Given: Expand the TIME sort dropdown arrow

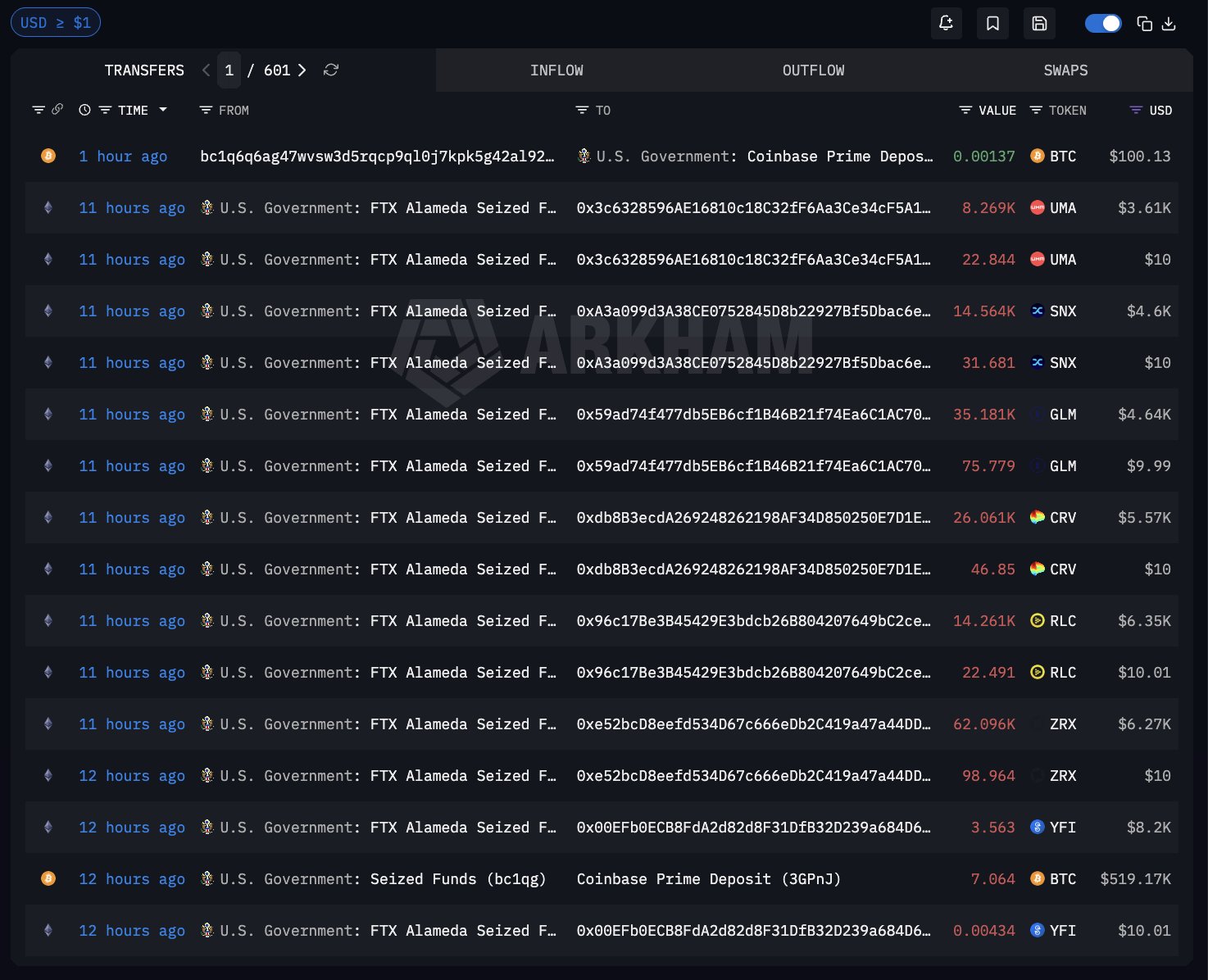Looking at the screenshot, I should coord(163,110).
